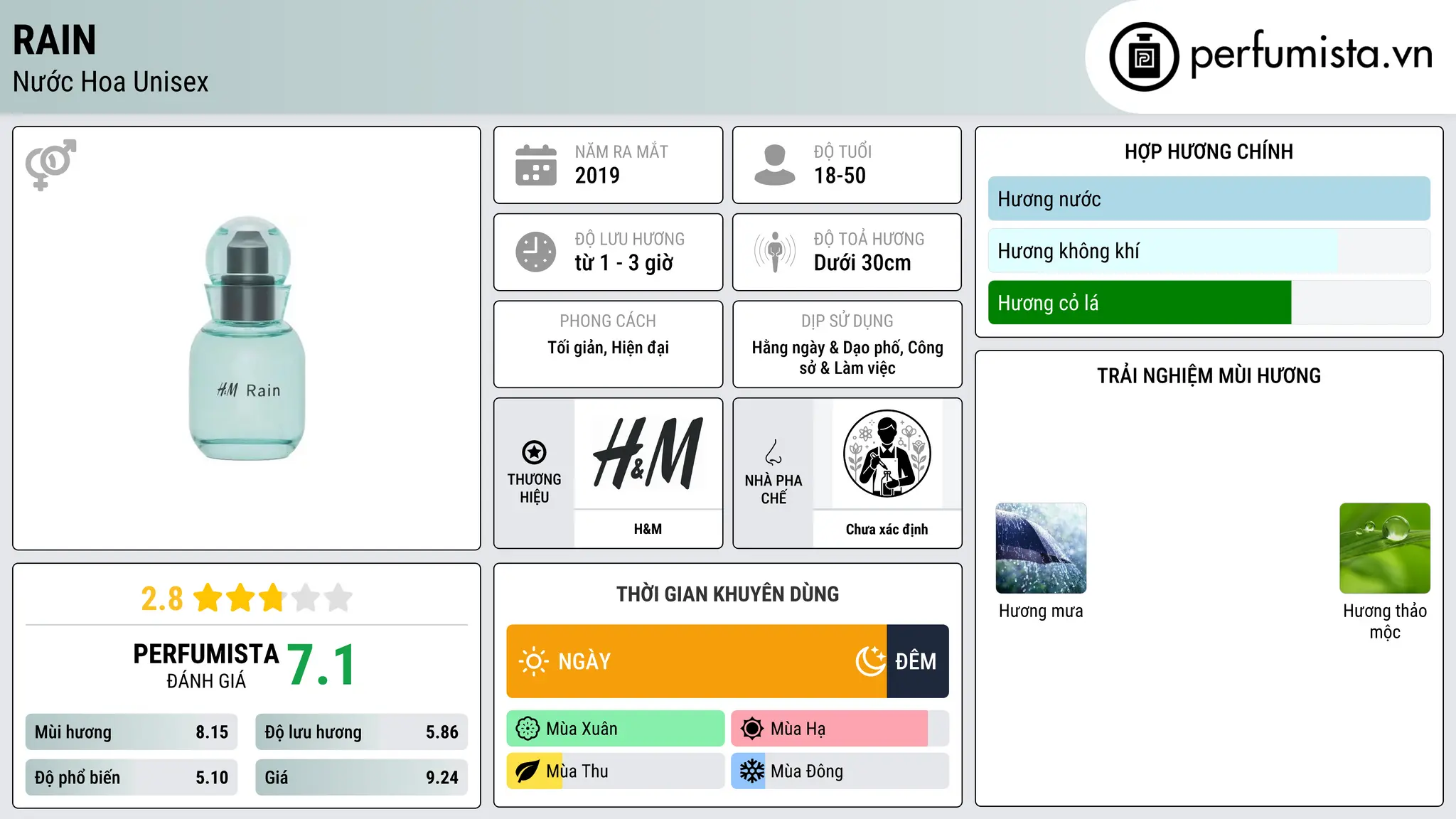Click the leaf icon for Mùa Thu
Screen dimensions: 1456x819
pyautogui.click(x=528, y=771)
